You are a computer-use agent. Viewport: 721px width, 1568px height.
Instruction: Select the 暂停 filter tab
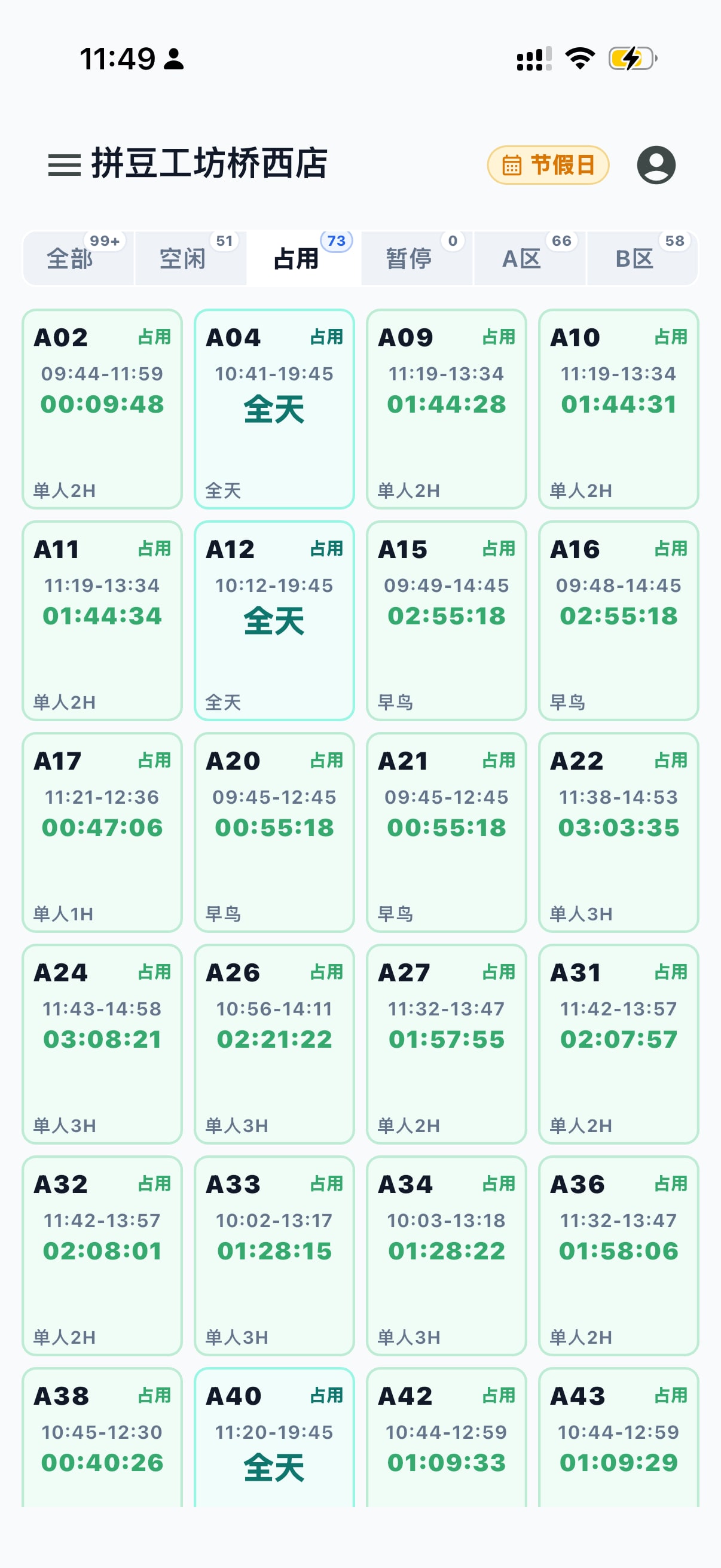pos(417,258)
